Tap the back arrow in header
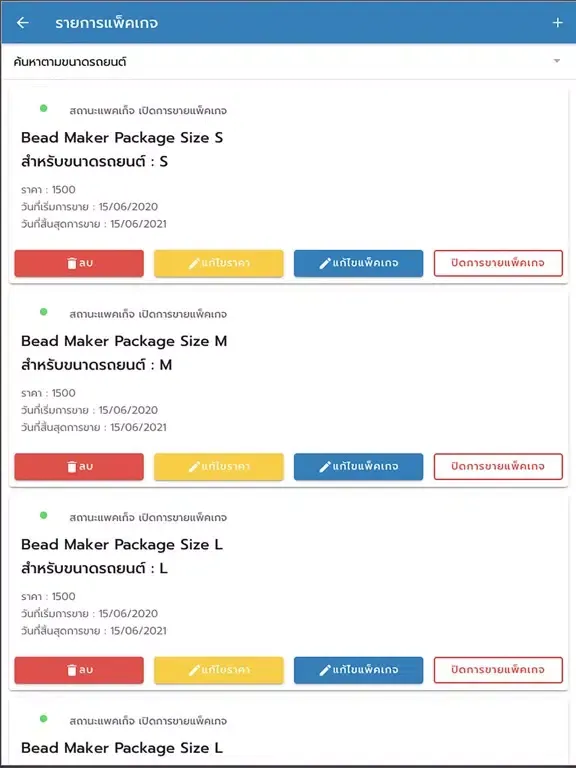The width and height of the screenshot is (576, 768). pos(23,23)
